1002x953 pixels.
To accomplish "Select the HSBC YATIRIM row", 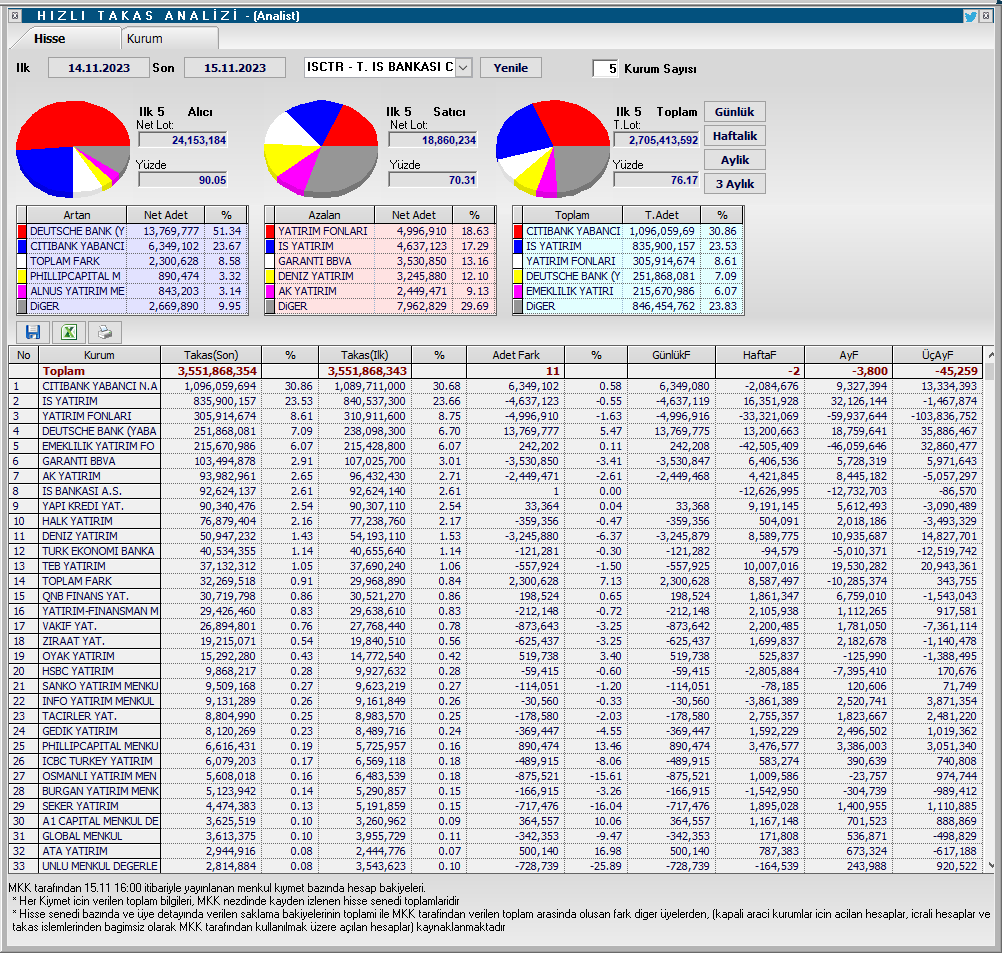I will pyautogui.click(x=495, y=671).
